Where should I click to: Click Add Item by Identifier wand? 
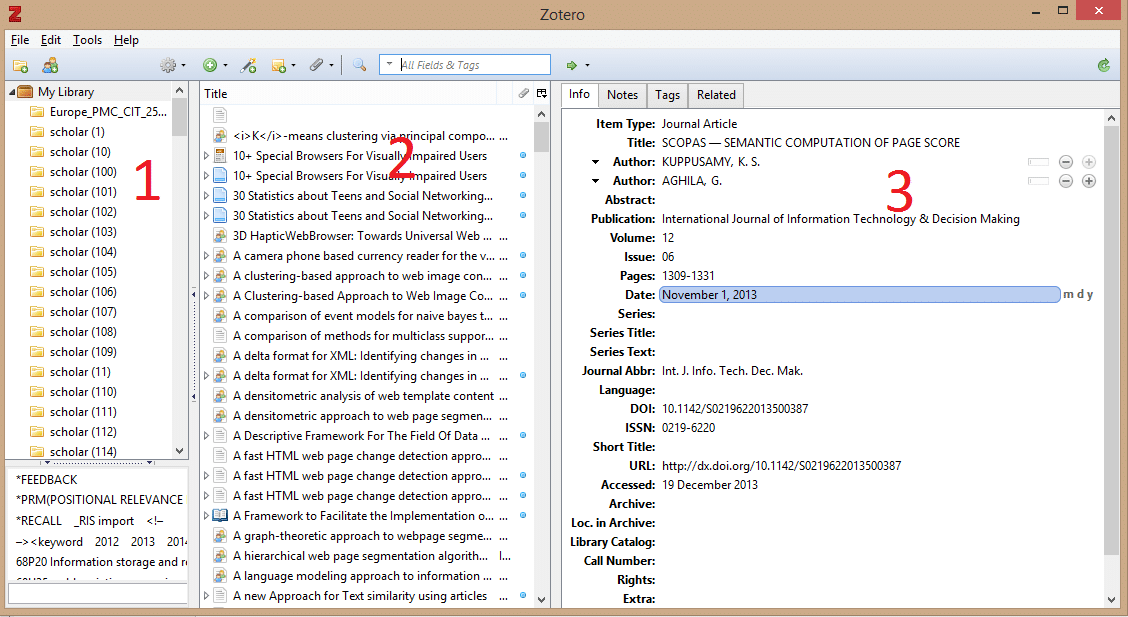tap(249, 66)
